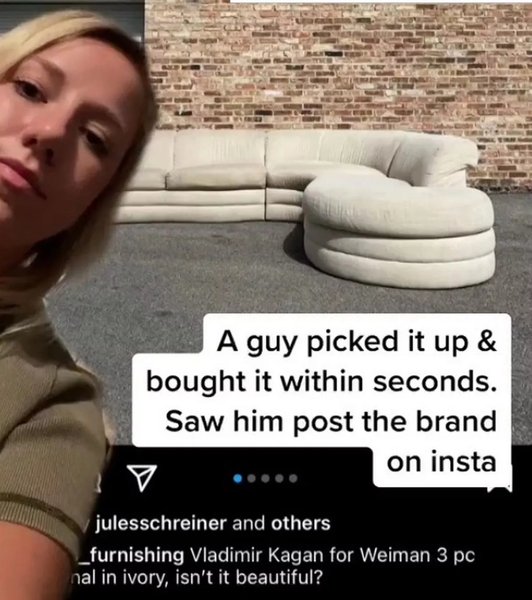Image resolution: width=532 pixels, height=600 pixels.
Task: Jump to the third middle carousel dot
Action: (266, 478)
